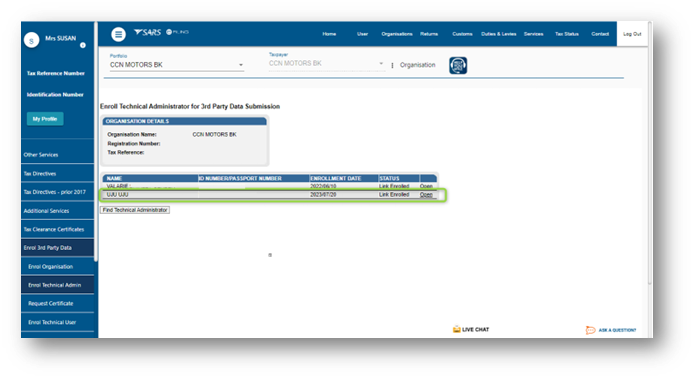Click the user avatar circle for Mrs SUSAN
Image resolution: width=695 pixels, height=380 pixels.
click(x=31, y=41)
